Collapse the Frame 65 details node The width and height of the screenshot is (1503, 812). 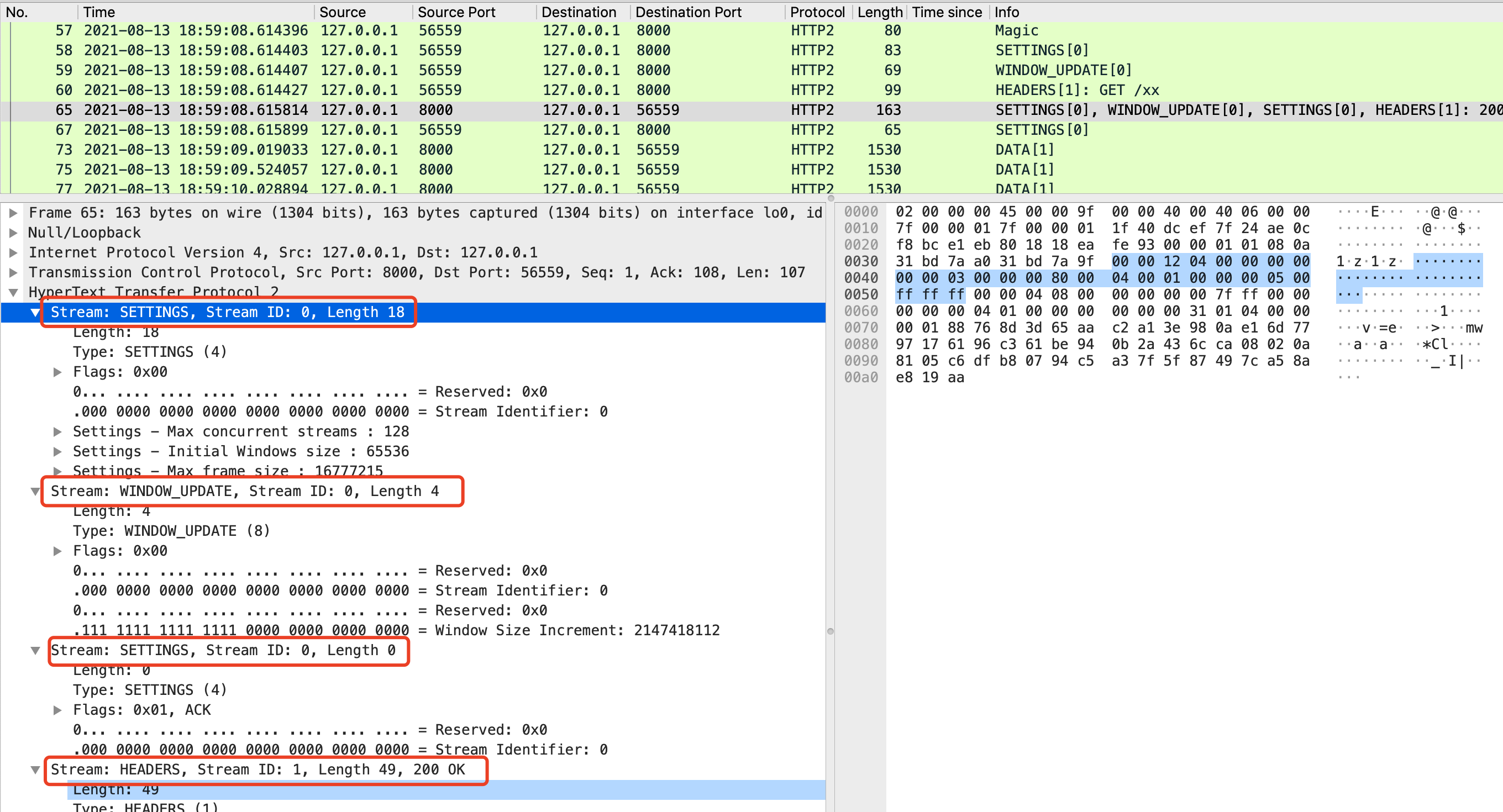point(13,212)
